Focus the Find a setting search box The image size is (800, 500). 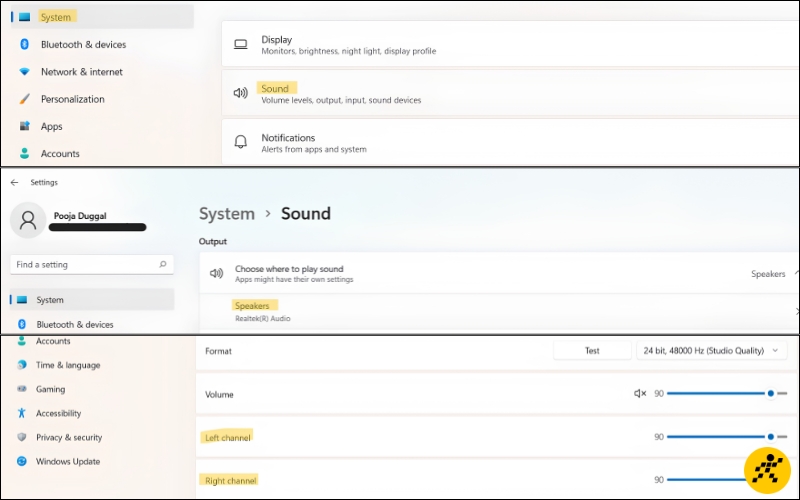click(x=92, y=264)
